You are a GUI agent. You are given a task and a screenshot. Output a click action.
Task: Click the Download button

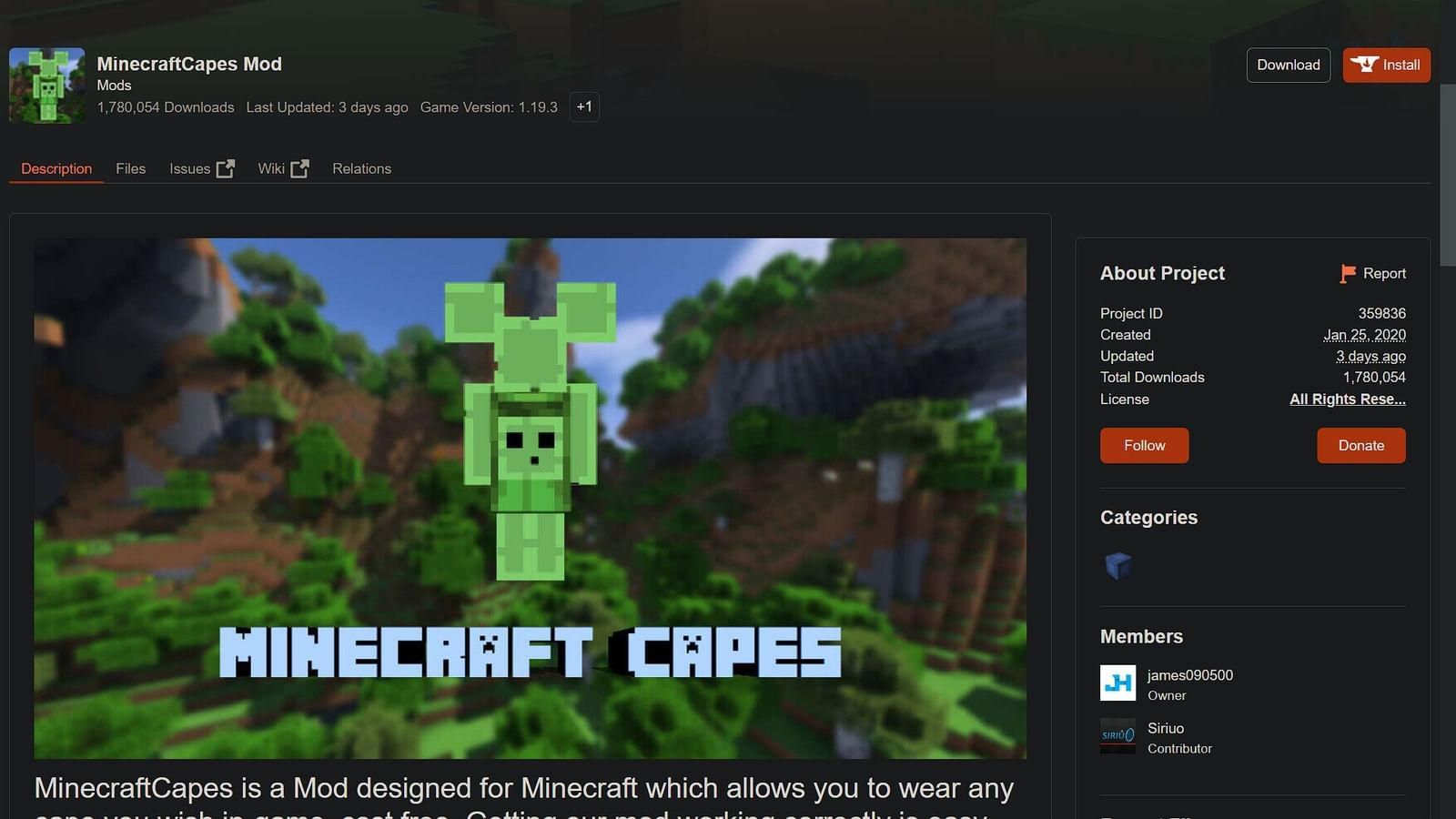click(x=1288, y=65)
